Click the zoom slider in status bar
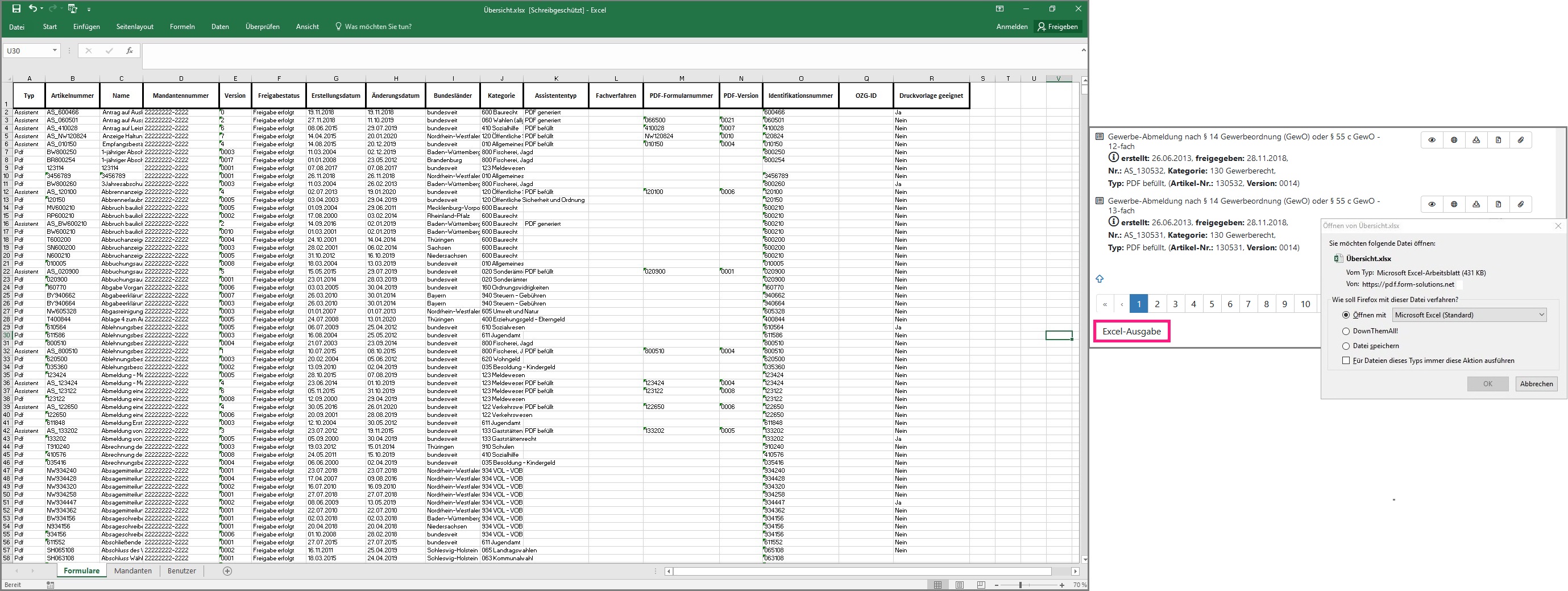This screenshot has height=591, width=1568. click(1021, 585)
